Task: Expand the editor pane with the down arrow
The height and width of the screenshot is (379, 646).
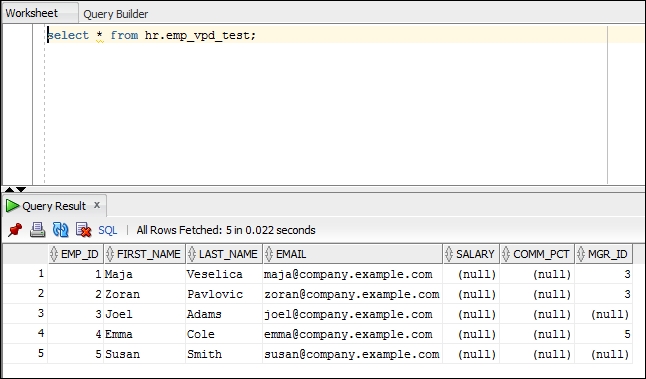Action: (x=21, y=190)
